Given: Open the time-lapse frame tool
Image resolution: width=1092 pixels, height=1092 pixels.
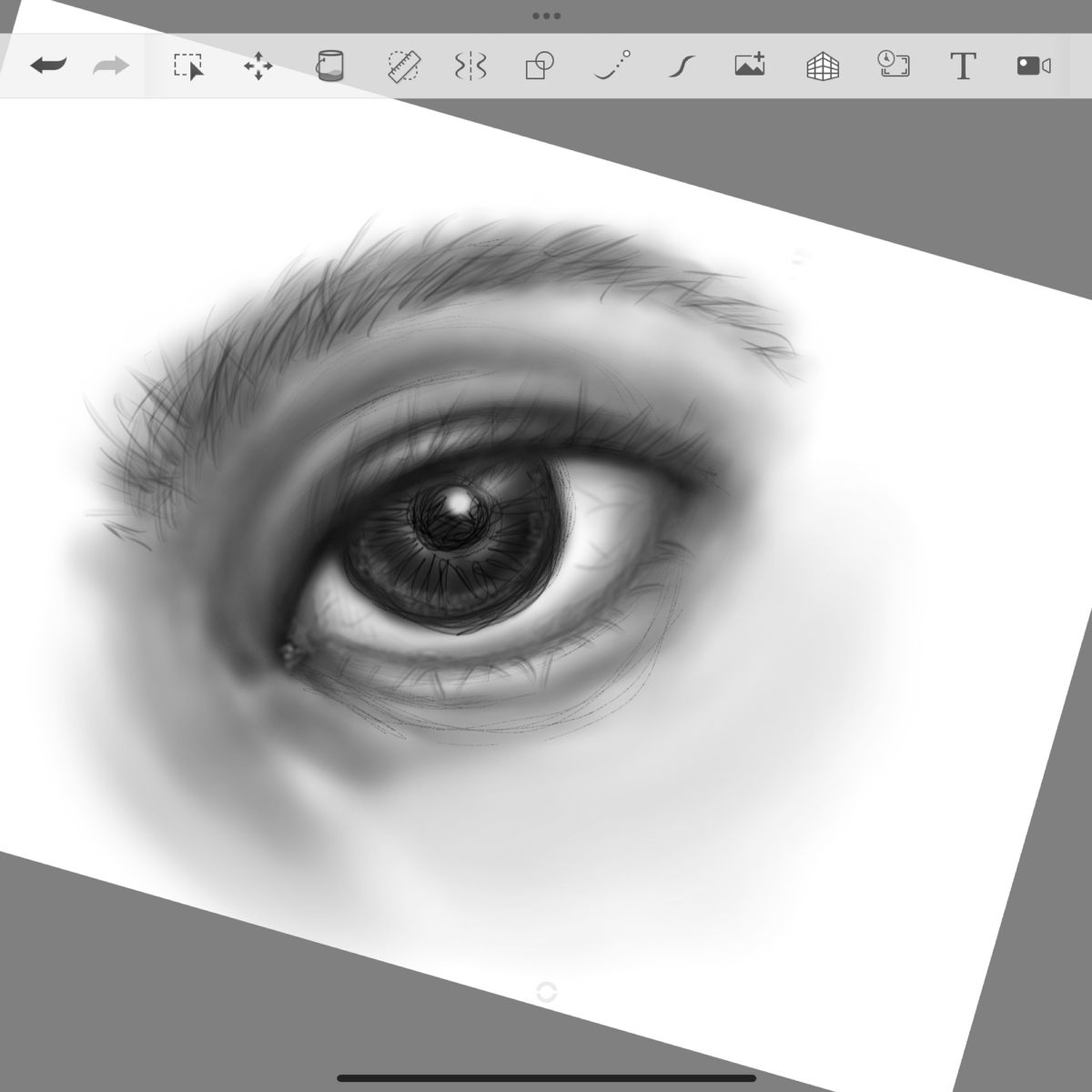Looking at the screenshot, I should click(x=894, y=65).
